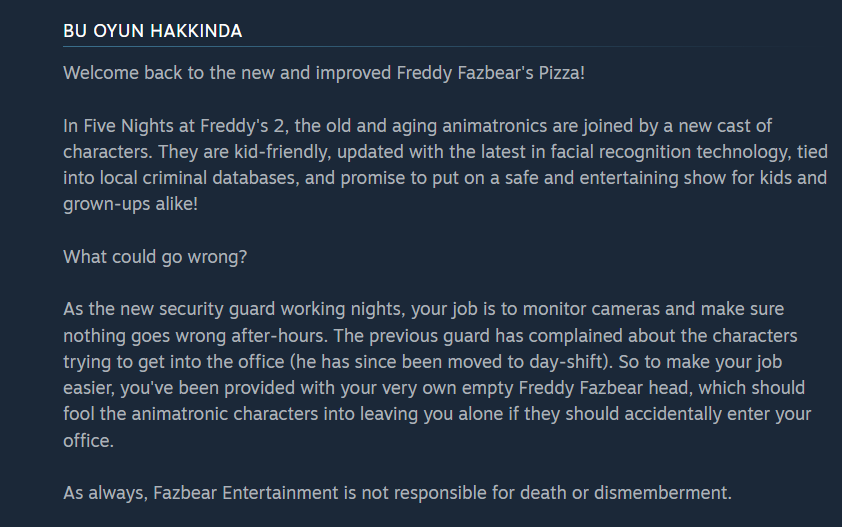Screen dimensions: 842x527
Task: Click the "What could go wrong?" line
Action: tap(155, 257)
